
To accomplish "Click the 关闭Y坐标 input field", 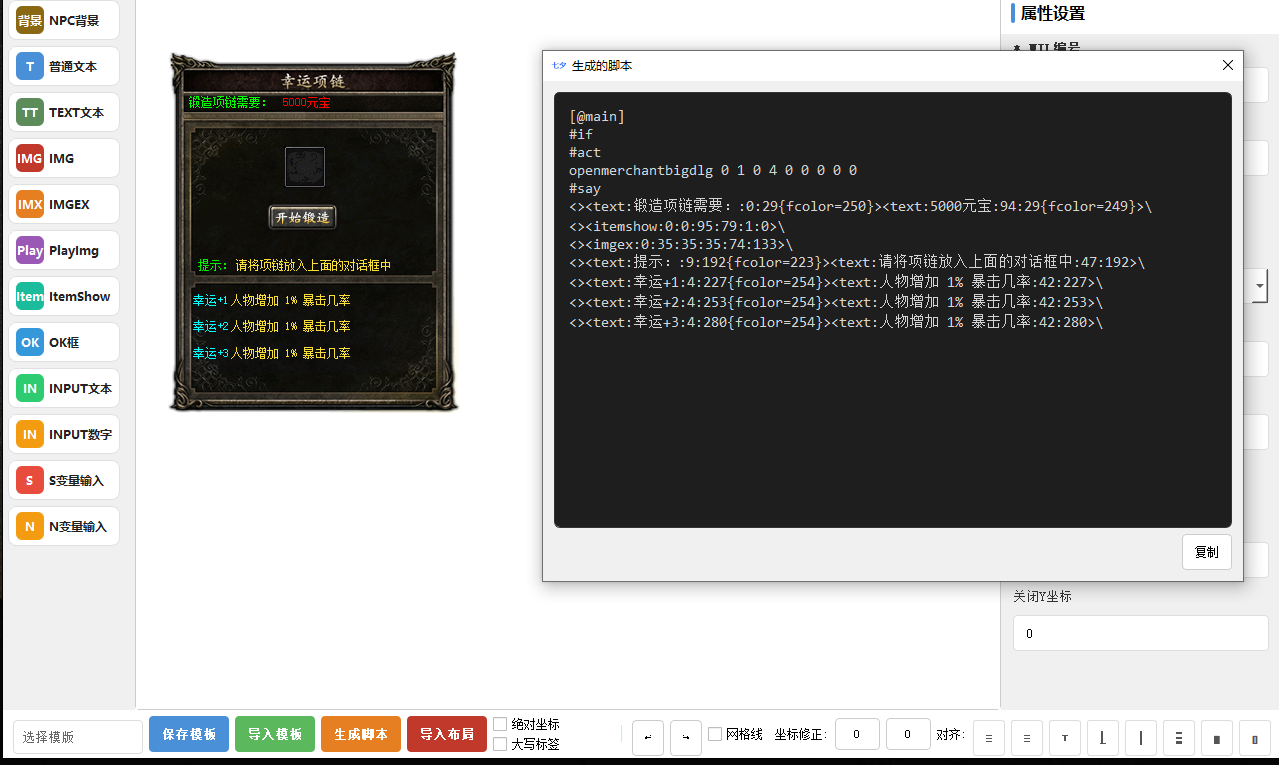I will pos(1140,633).
